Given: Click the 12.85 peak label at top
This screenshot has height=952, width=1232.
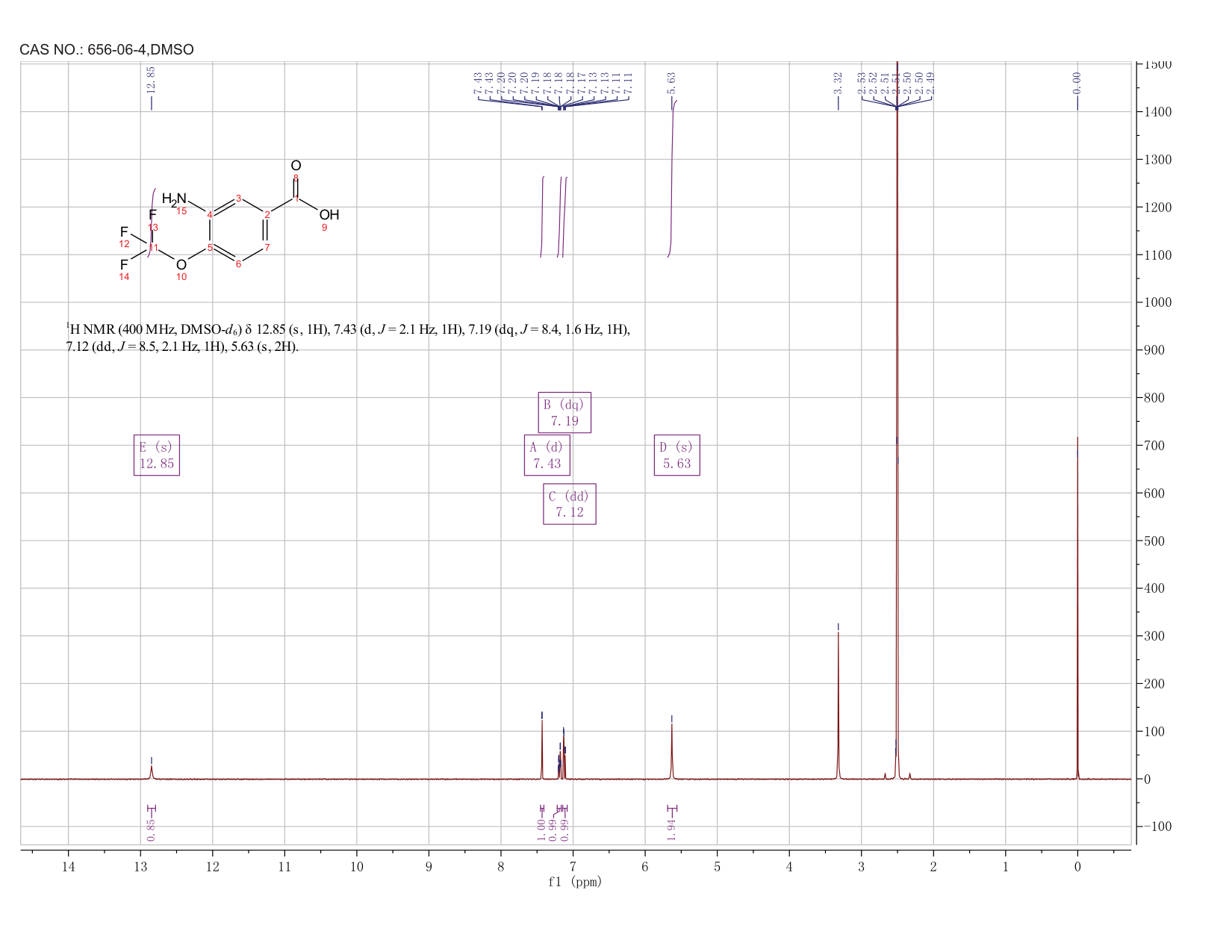Looking at the screenshot, I should click(x=151, y=79).
